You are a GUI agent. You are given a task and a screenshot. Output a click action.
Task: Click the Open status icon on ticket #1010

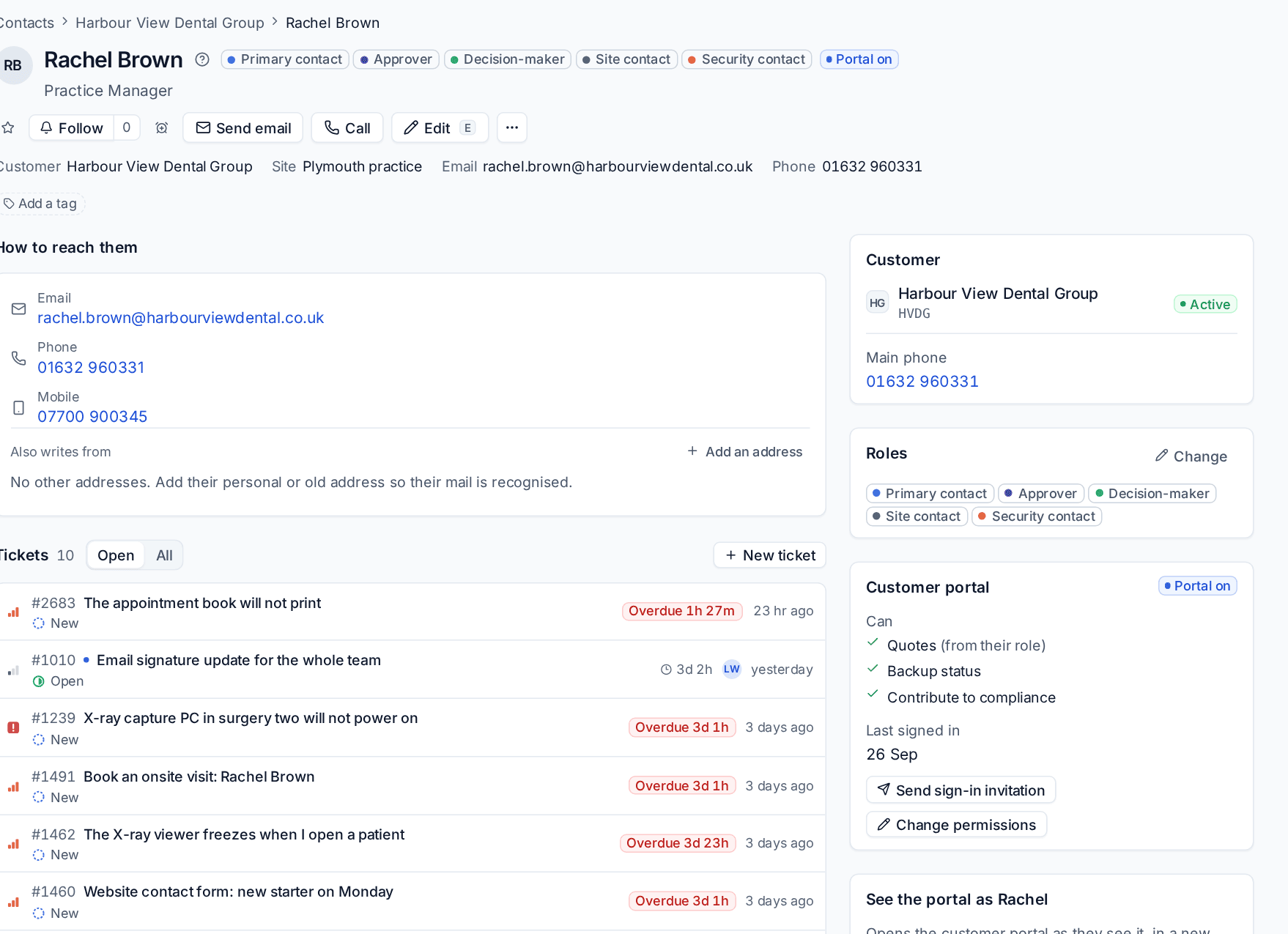(39, 681)
